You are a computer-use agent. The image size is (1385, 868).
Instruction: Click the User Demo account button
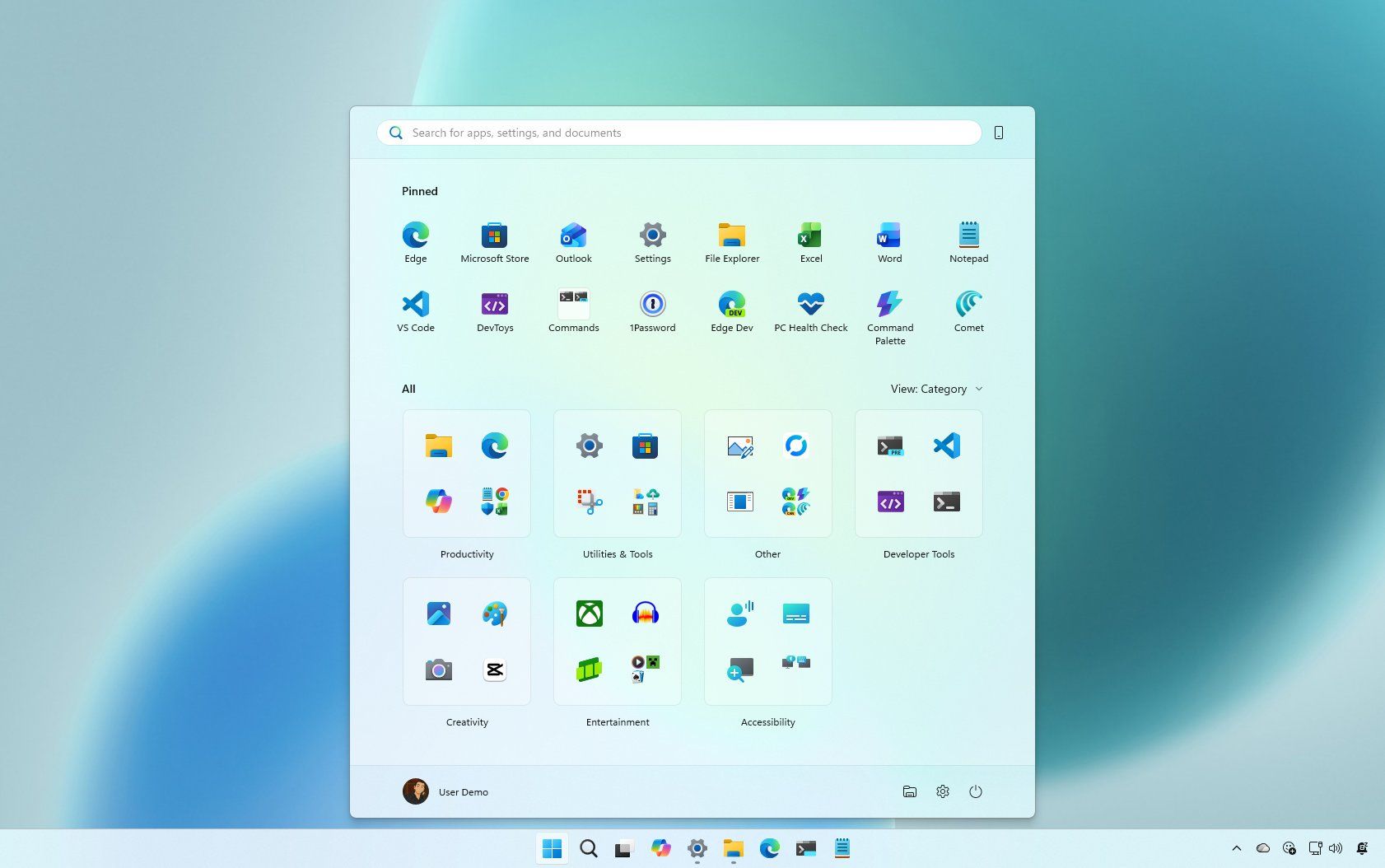445,791
